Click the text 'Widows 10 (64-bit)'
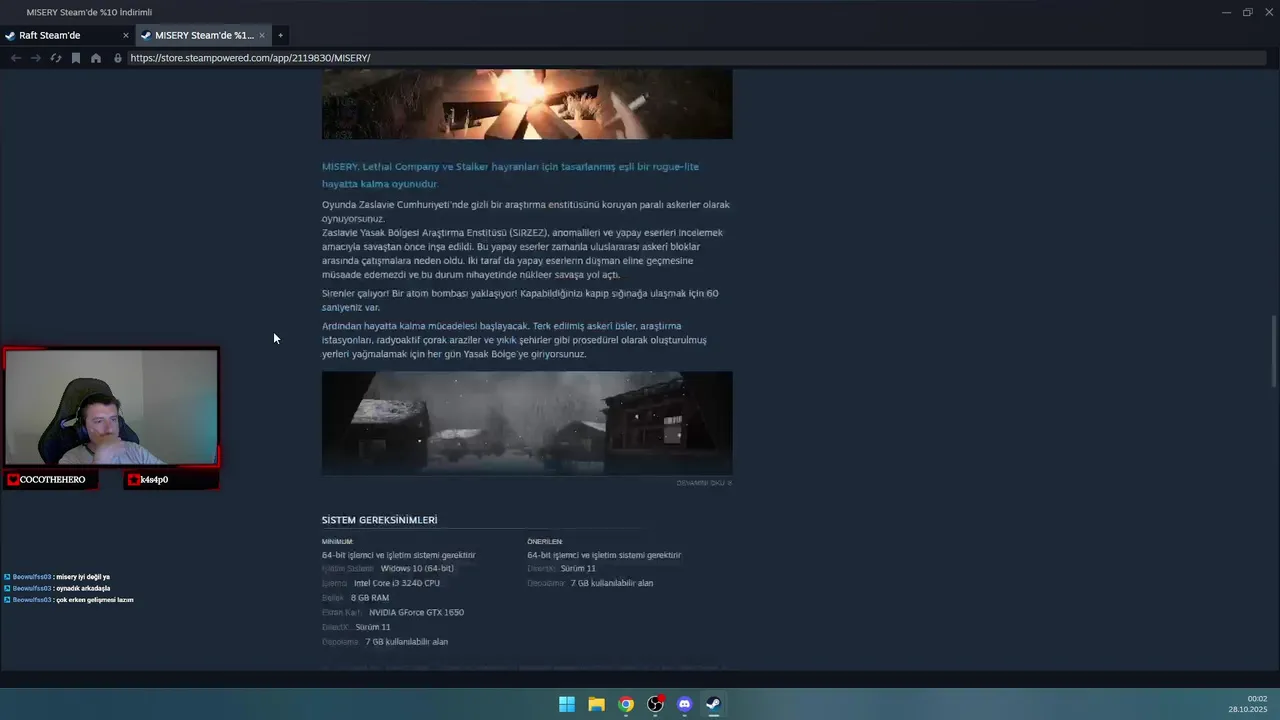Image resolution: width=1280 pixels, height=720 pixels. (x=417, y=568)
